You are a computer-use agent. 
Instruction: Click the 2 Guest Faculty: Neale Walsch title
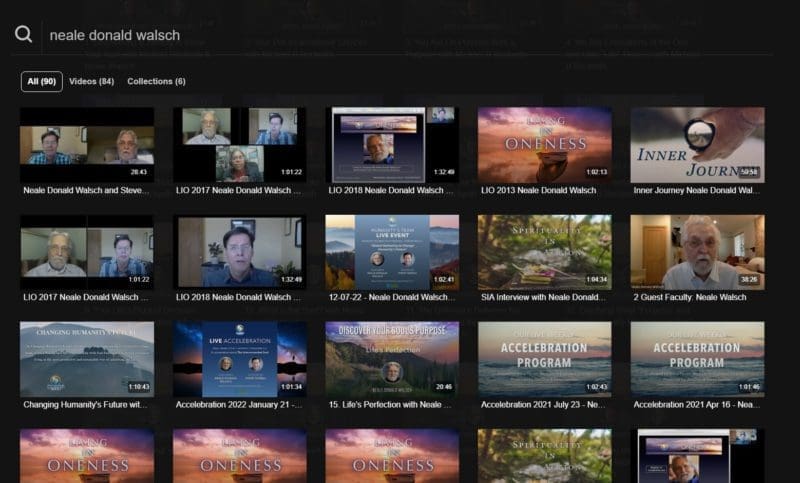click(690, 297)
